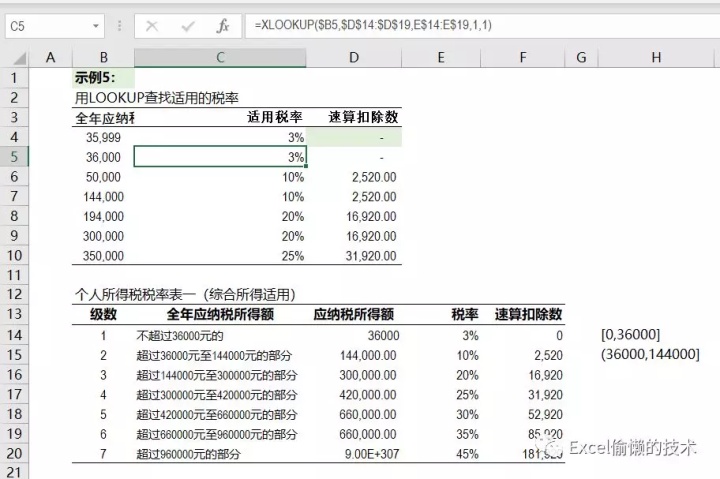Open the Name Box dropdown arrow
The image size is (720, 479).
point(96,26)
